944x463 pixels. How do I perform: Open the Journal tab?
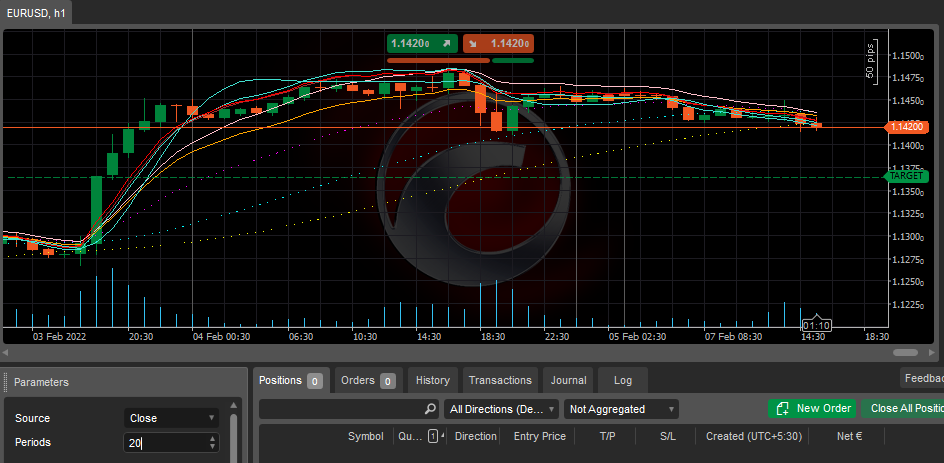pos(568,381)
